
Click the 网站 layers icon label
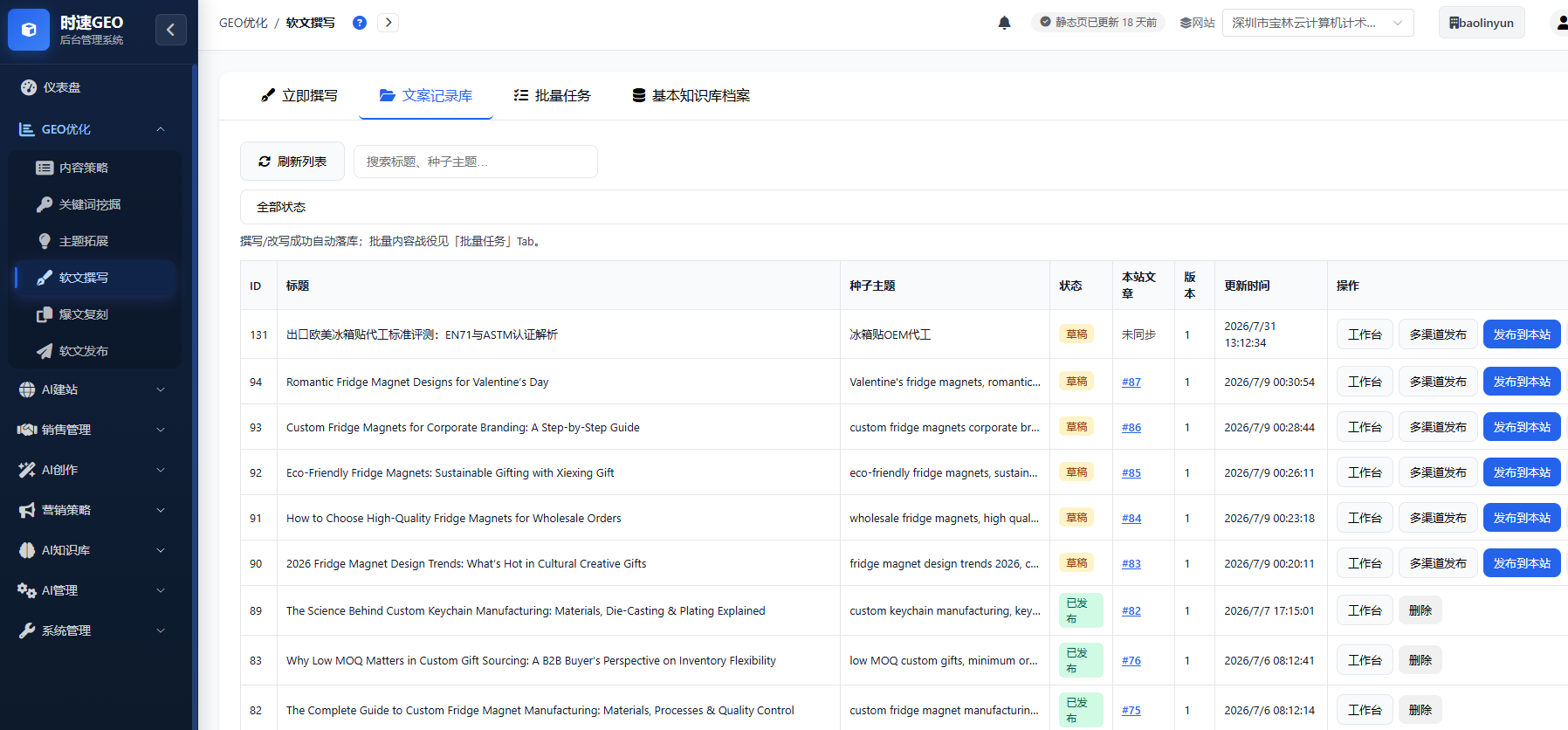click(1197, 23)
